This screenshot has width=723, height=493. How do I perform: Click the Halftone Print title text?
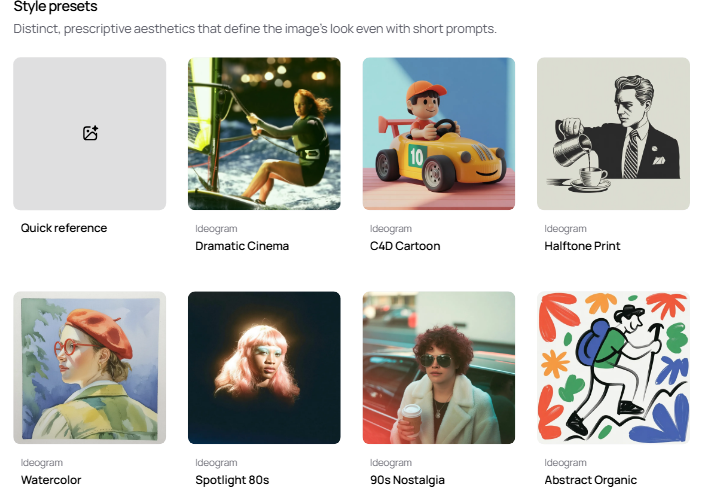coord(582,246)
